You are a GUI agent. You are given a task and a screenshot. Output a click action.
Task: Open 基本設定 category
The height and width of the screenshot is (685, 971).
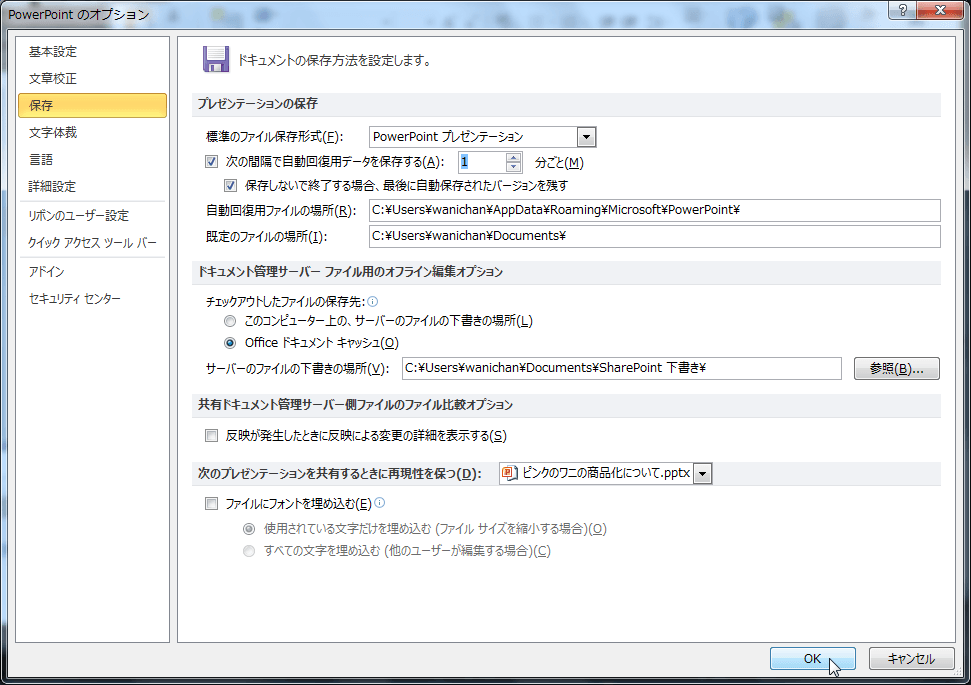[x=92, y=51]
